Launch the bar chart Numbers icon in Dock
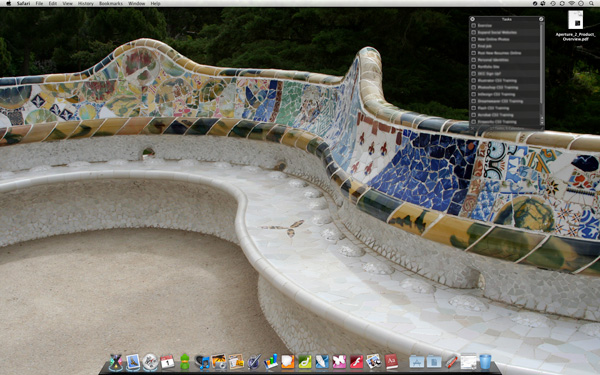The height and width of the screenshot is (375, 600). [x=271, y=362]
